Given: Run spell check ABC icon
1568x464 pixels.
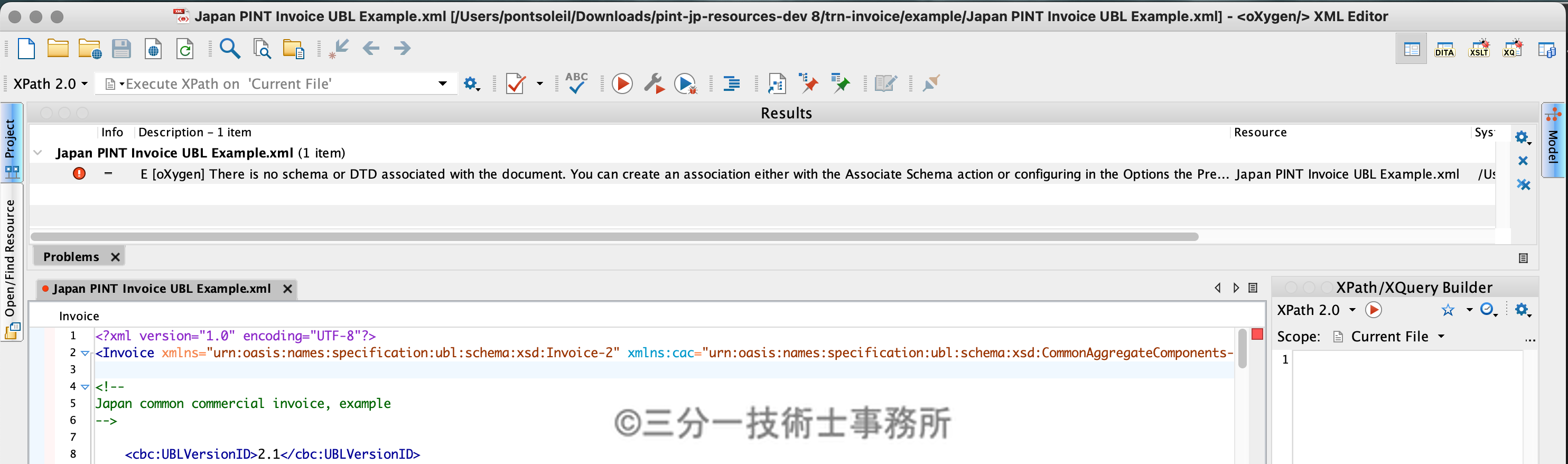Looking at the screenshot, I should tap(576, 83).
